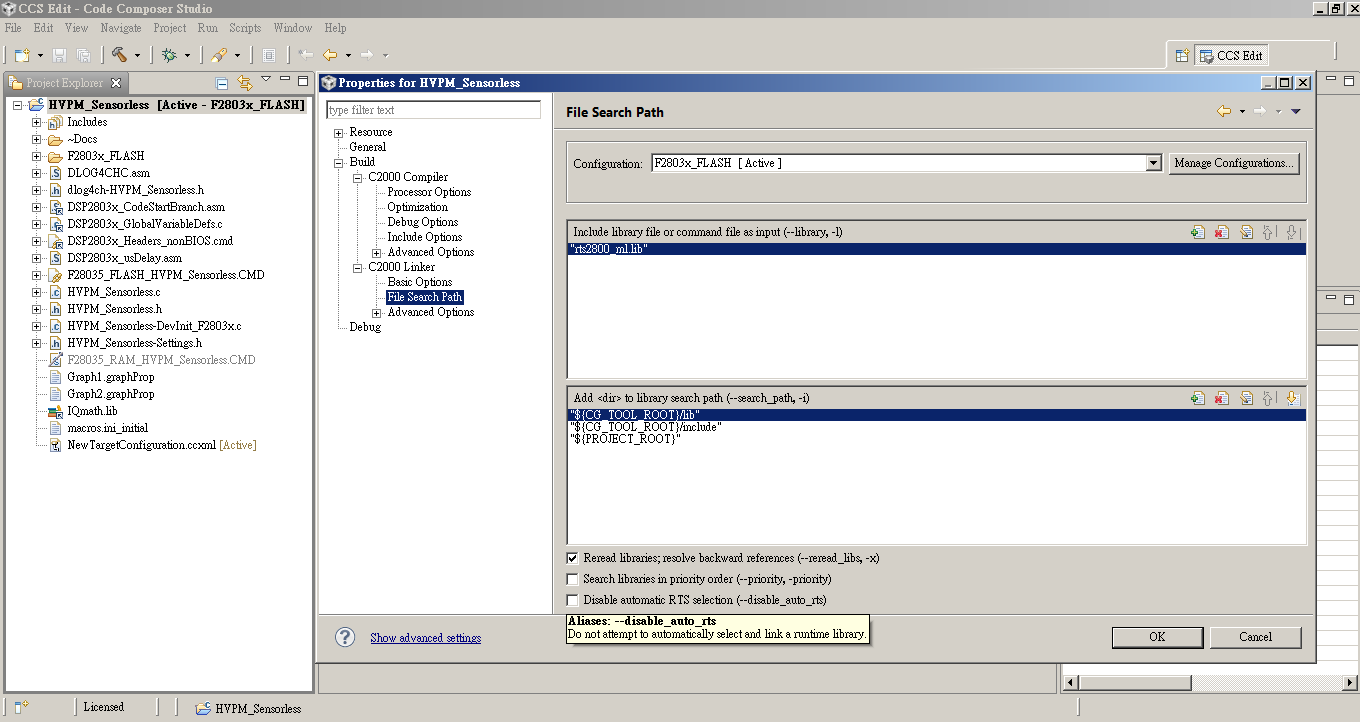Screen dimensions: 1360x722
Task: Open the Scripts menu
Action: click(245, 28)
